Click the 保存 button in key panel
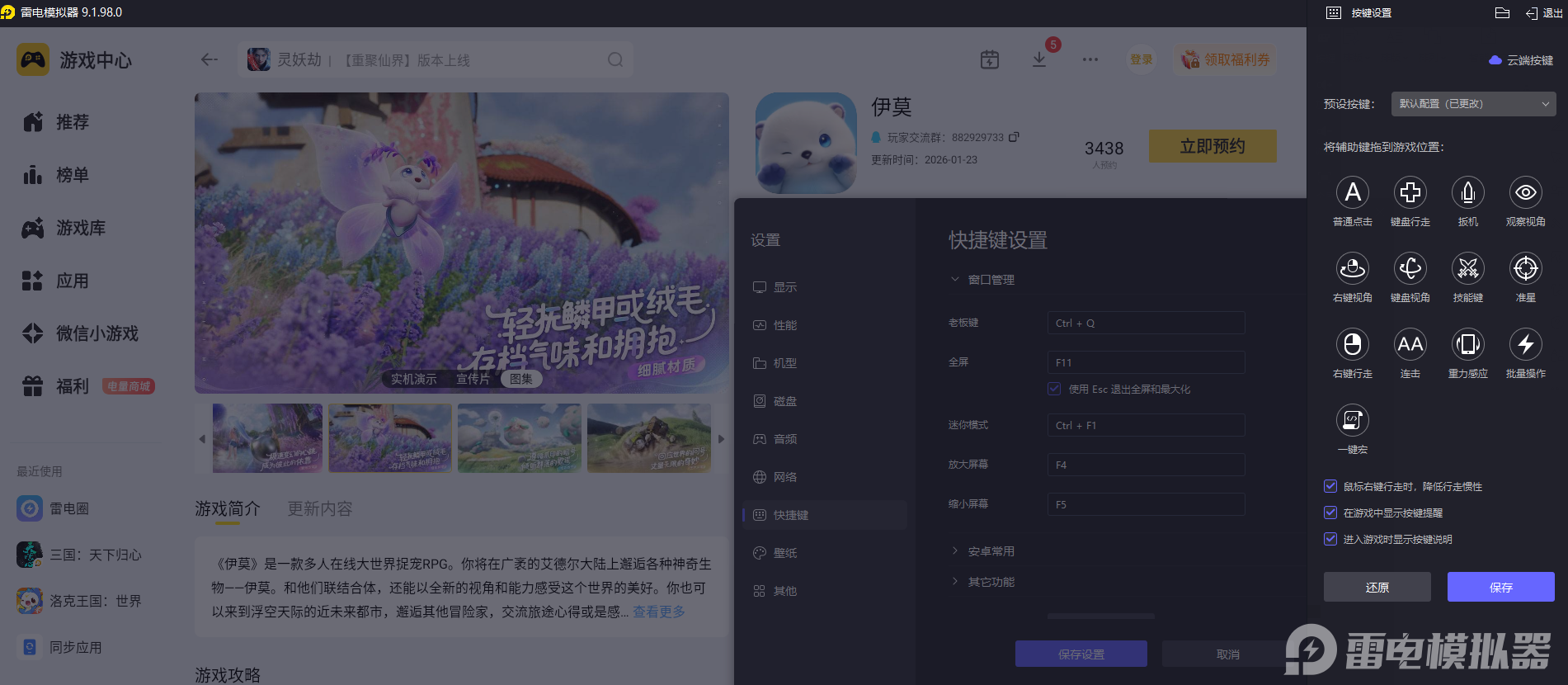The image size is (1568, 685). (1501, 587)
